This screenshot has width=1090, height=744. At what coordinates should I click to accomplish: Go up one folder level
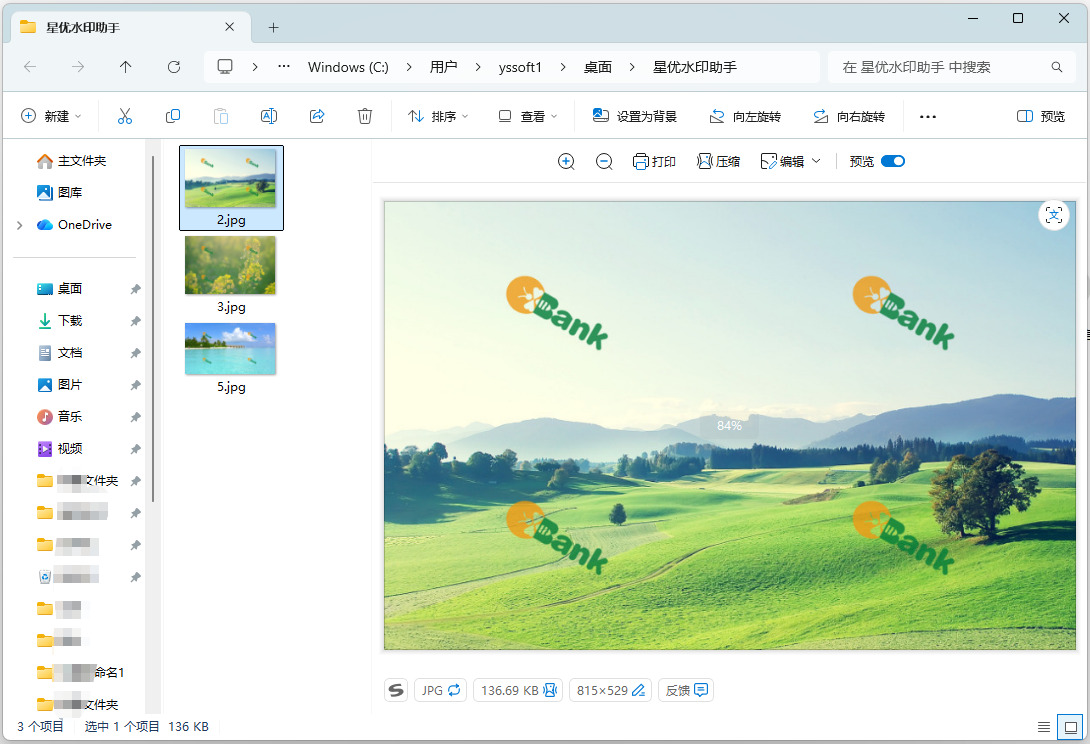125,67
